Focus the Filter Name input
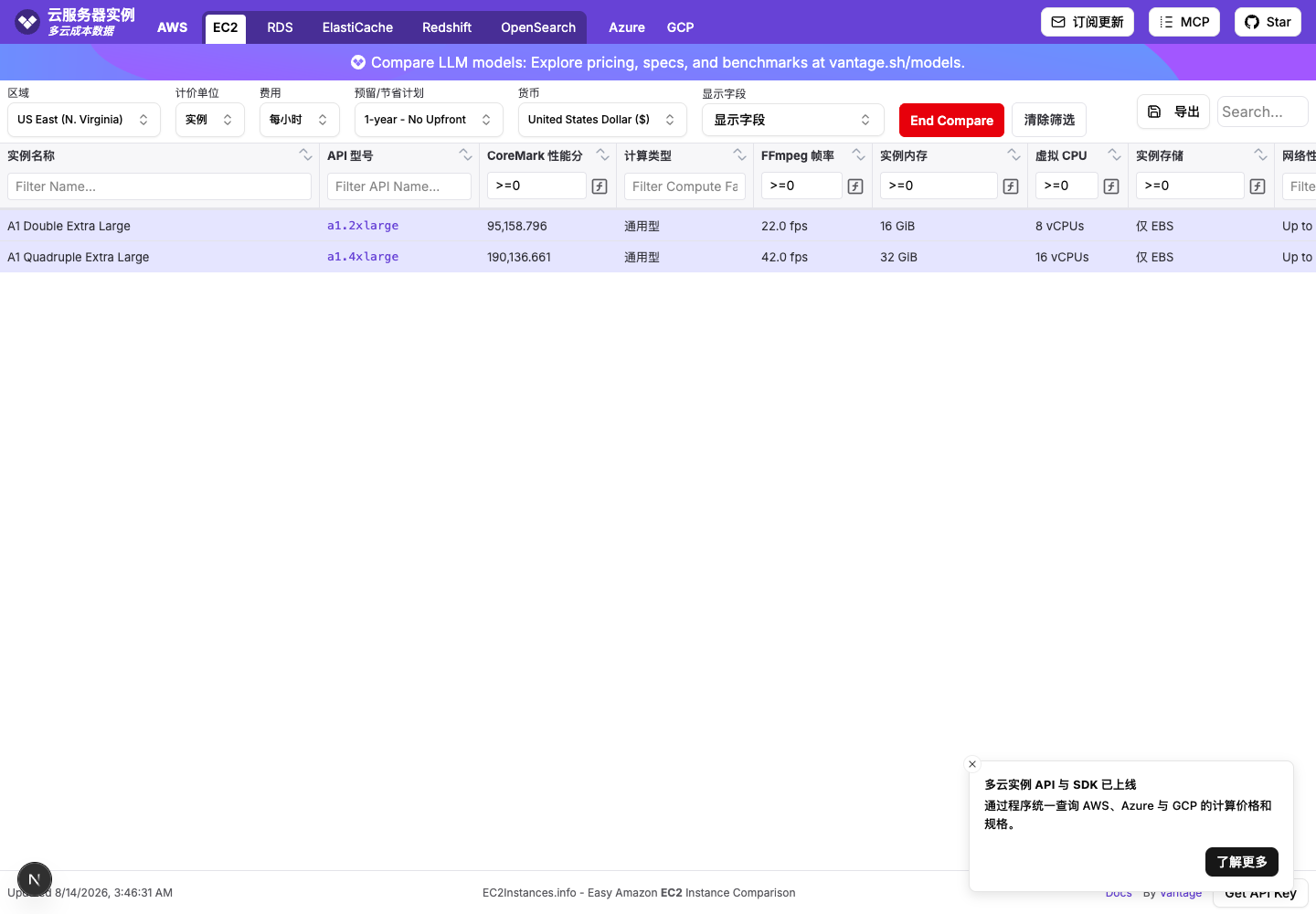The width and height of the screenshot is (1316, 914). [x=159, y=186]
